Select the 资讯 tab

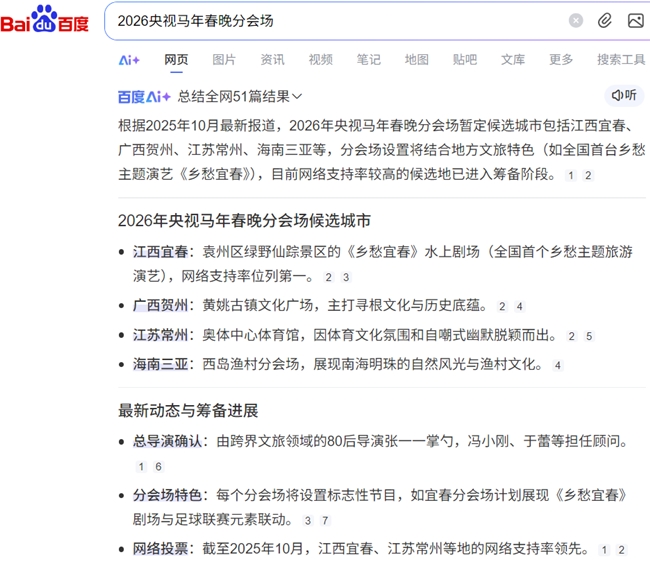pyautogui.click(x=272, y=60)
